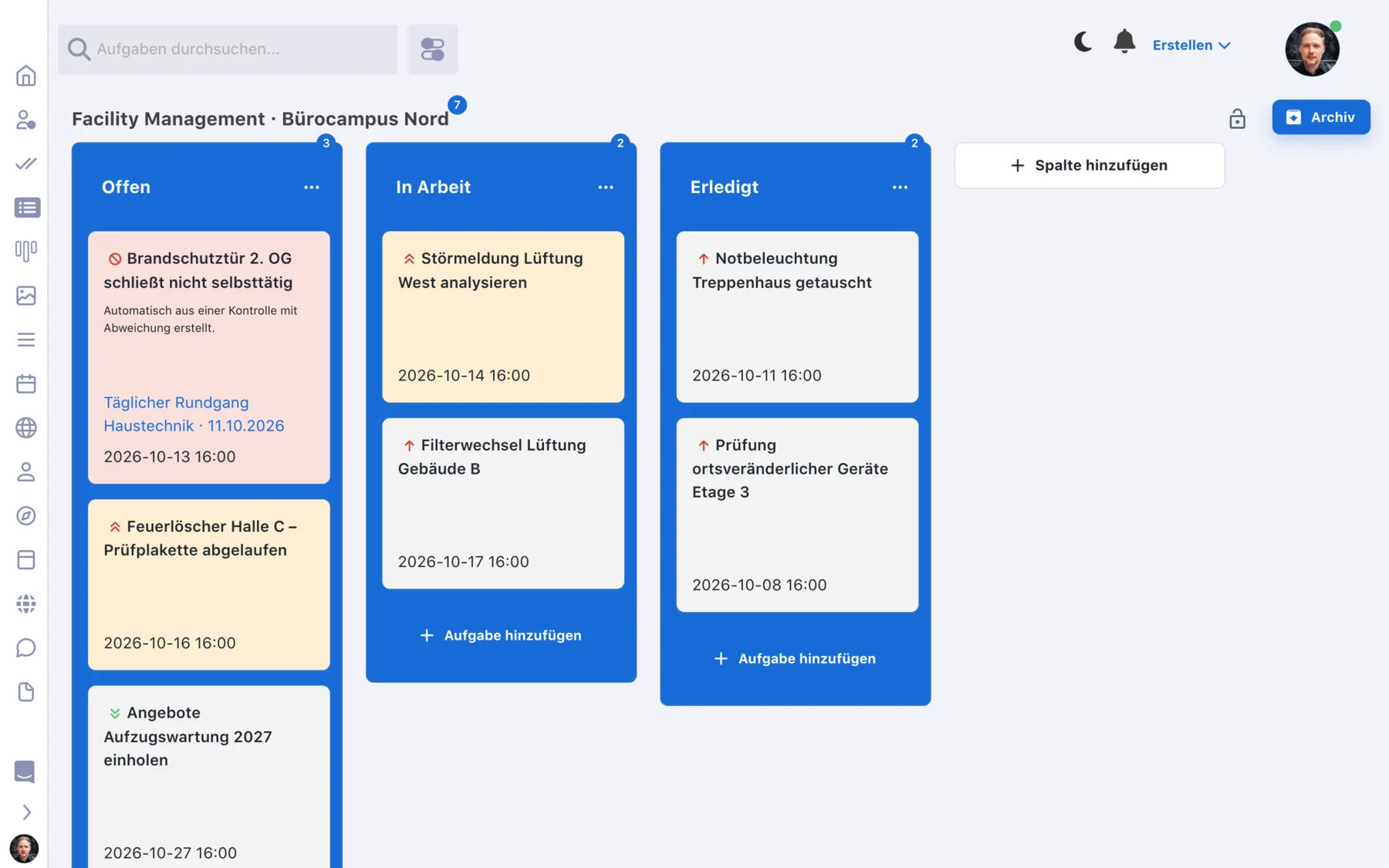Select the list view sidebar icon

27,208
